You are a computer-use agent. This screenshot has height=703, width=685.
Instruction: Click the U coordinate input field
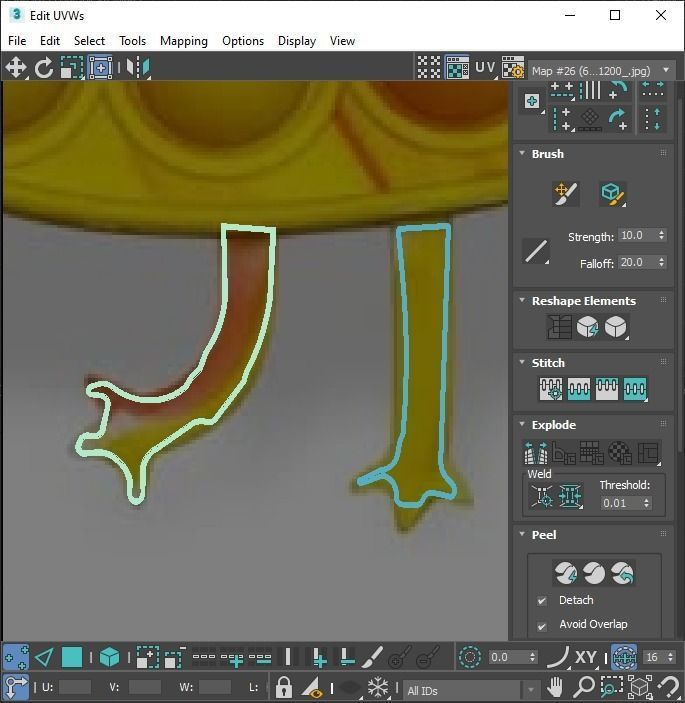(74, 687)
